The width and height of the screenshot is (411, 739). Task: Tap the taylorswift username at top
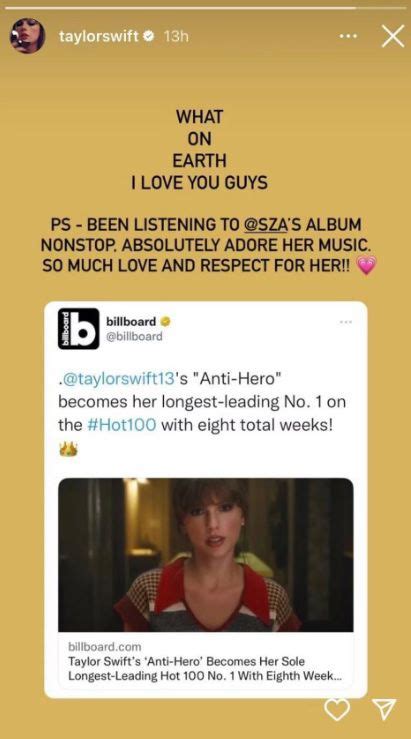tap(99, 36)
